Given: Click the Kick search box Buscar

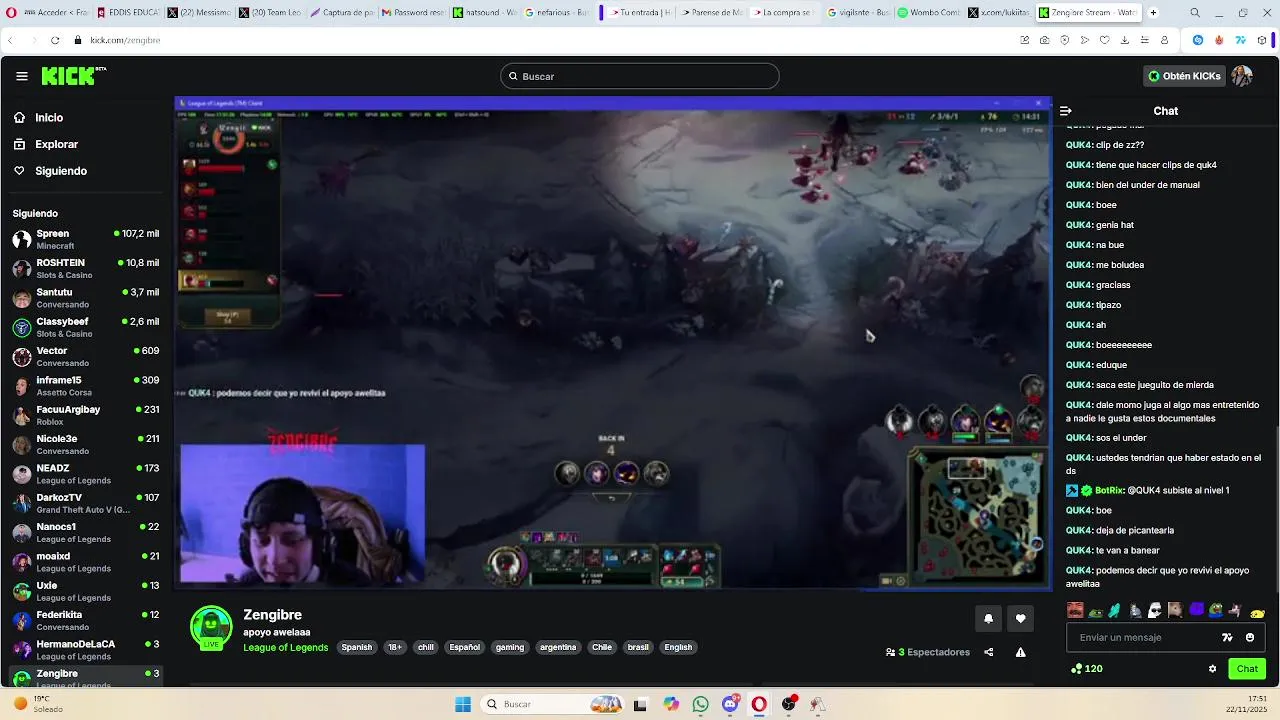Looking at the screenshot, I should 640,76.
